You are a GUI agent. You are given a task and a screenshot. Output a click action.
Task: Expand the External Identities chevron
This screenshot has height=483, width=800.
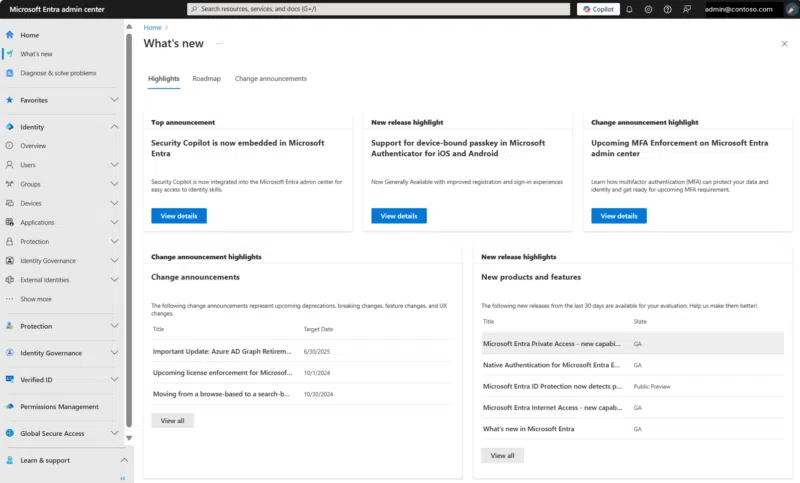coord(114,279)
